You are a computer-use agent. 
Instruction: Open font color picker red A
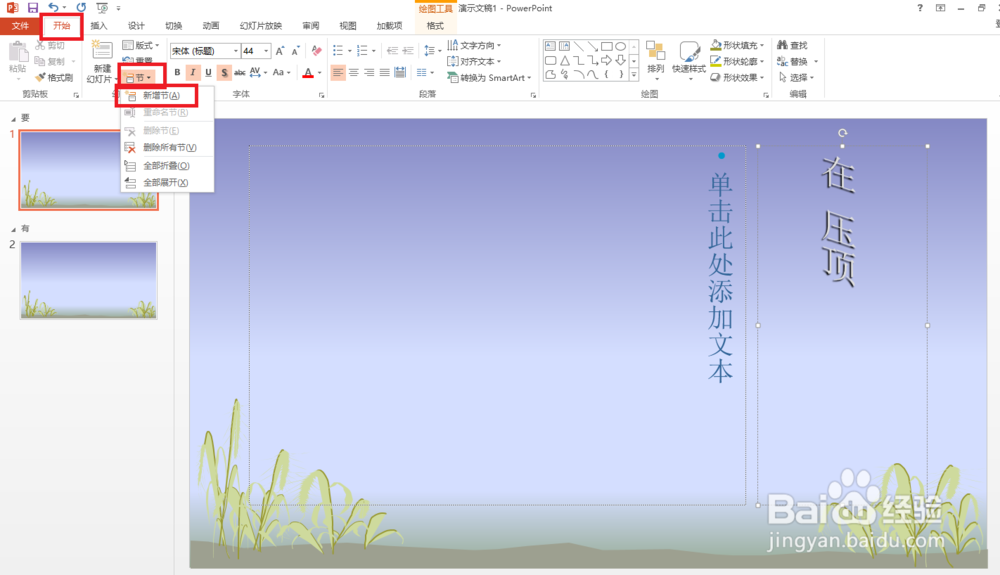[x=308, y=72]
